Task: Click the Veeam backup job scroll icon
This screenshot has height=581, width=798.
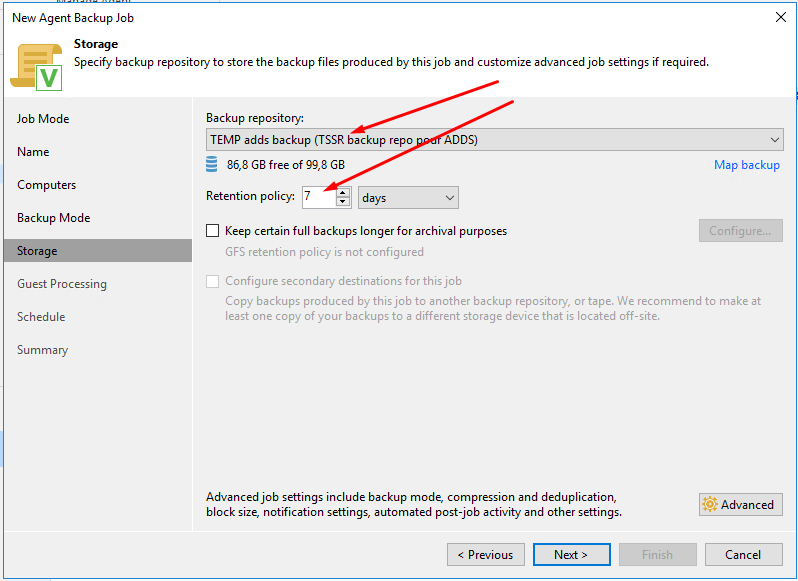Action: pos(37,67)
